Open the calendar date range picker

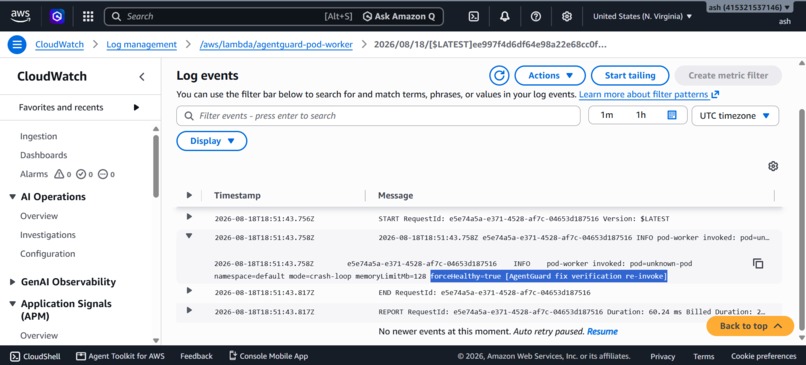671,115
